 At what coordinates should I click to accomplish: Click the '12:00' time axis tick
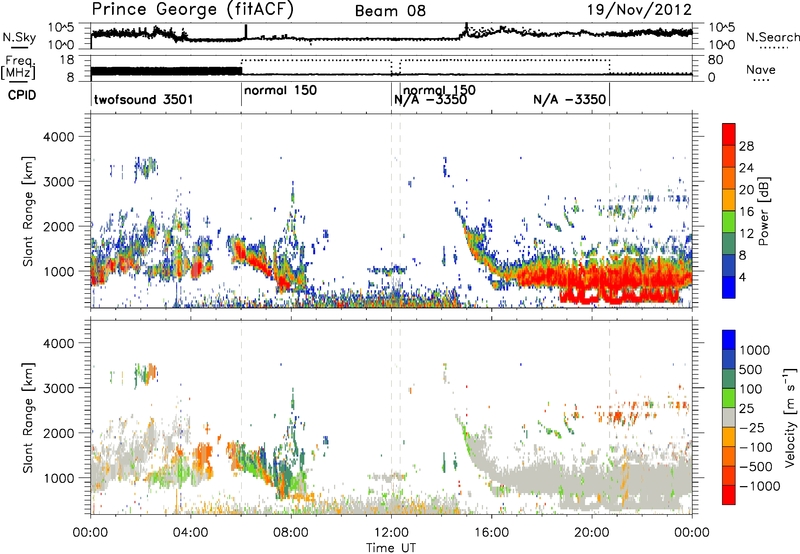(391, 532)
